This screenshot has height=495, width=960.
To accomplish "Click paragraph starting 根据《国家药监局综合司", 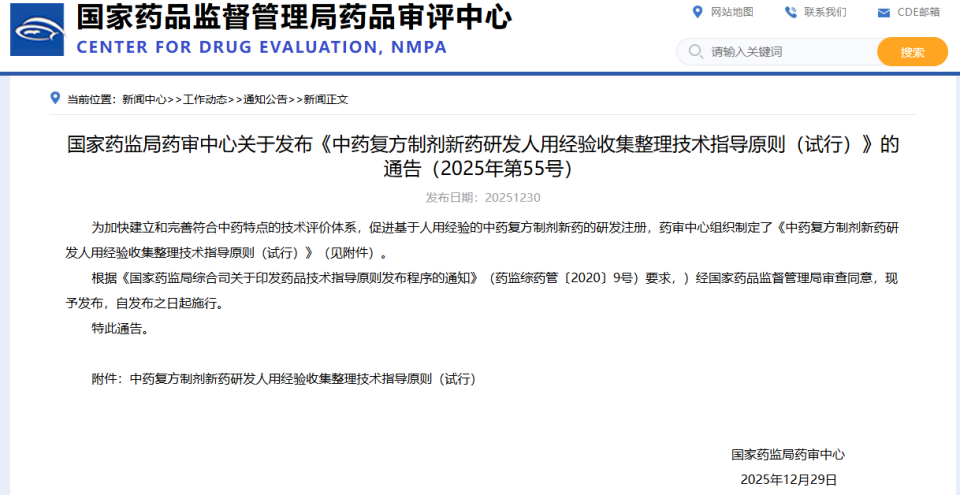I will [x=482, y=291].
